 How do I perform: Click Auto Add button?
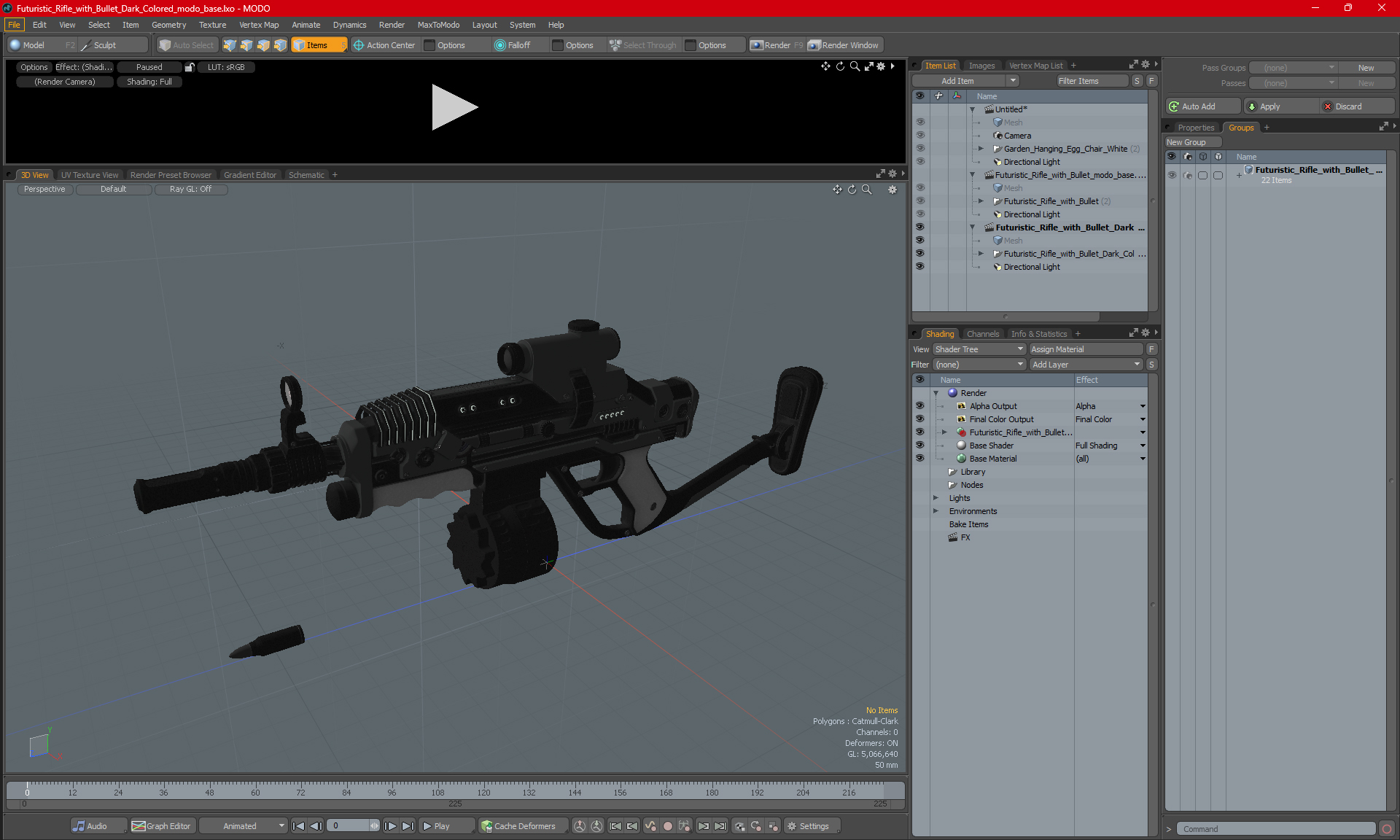click(x=1202, y=106)
